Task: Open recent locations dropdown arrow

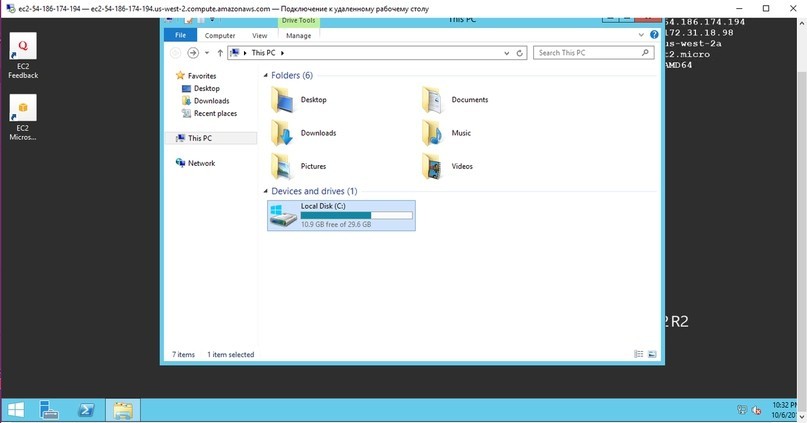Action: tap(207, 53)
